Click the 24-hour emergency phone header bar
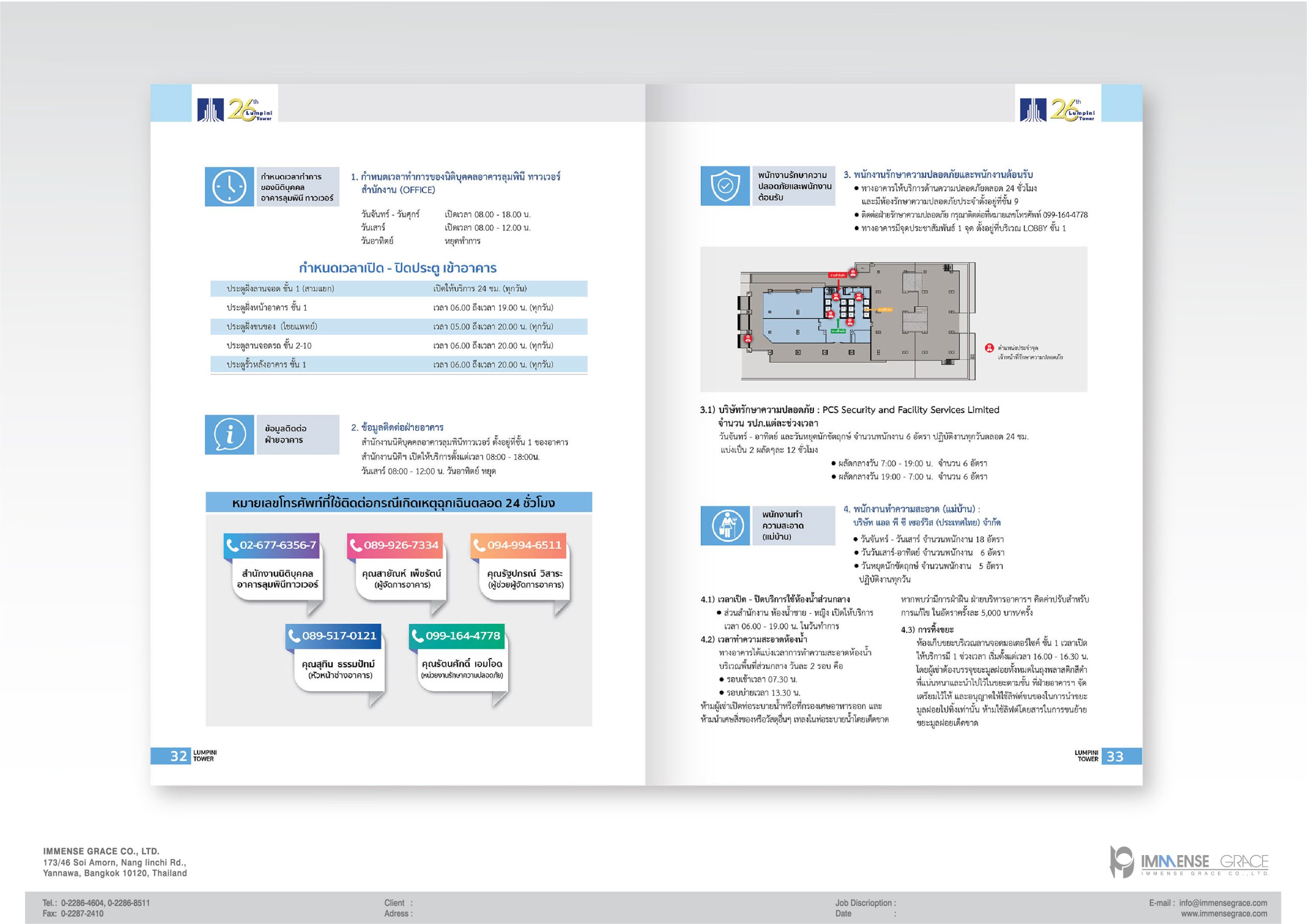Viewport: 1307px width, 924px height. pos(398,503)
